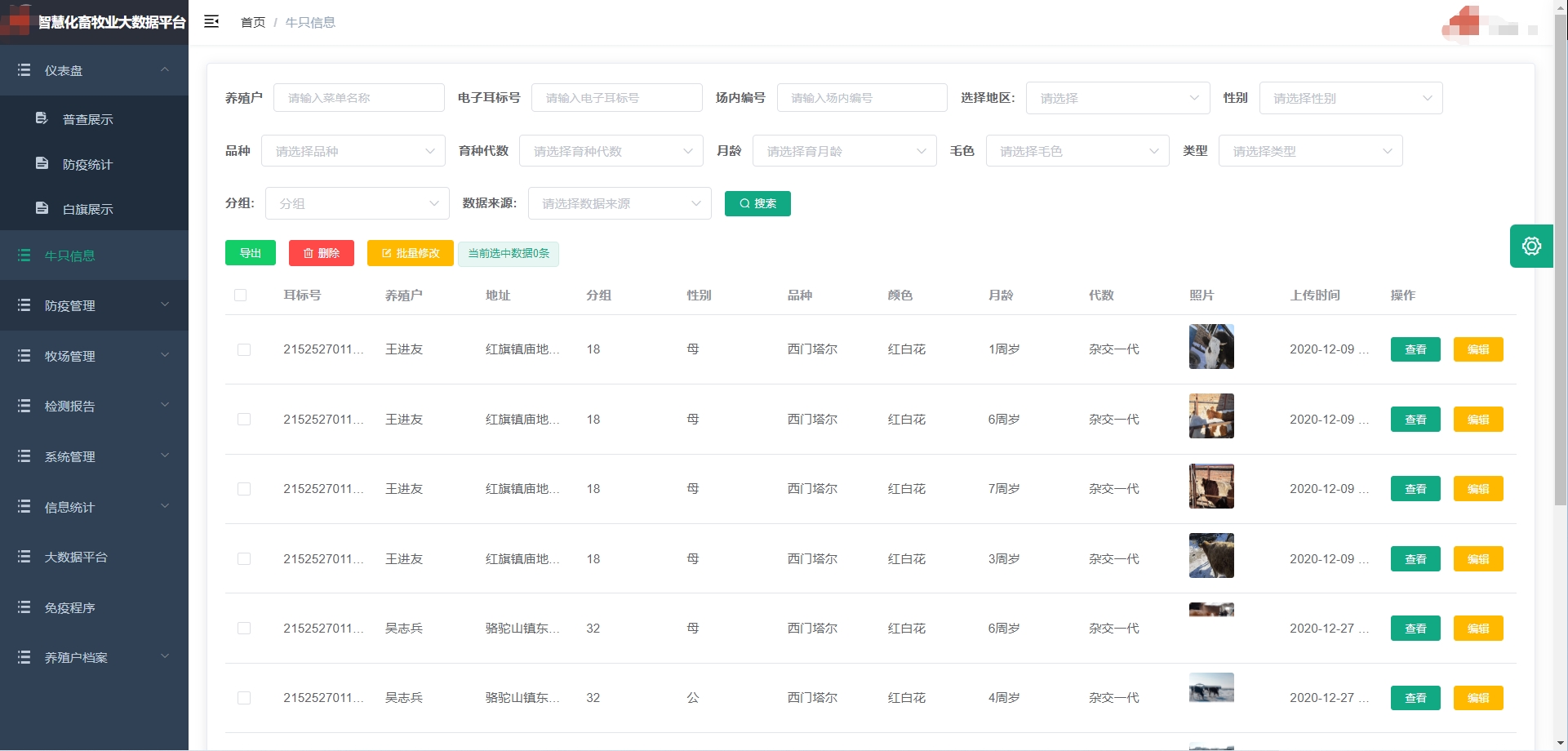The width and height of the screenshot is (1568, 751).
Task: Open the 分组 select dropdown
Action: click(357, 203)
